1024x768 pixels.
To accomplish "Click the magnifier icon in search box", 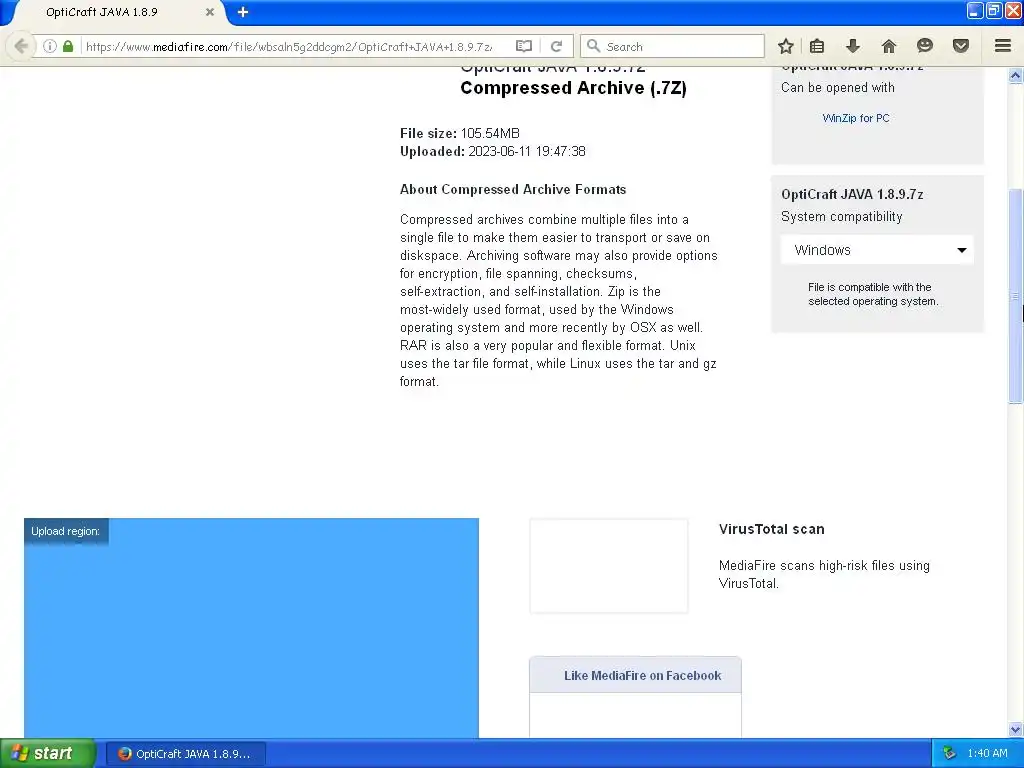I will click(593, 46).
